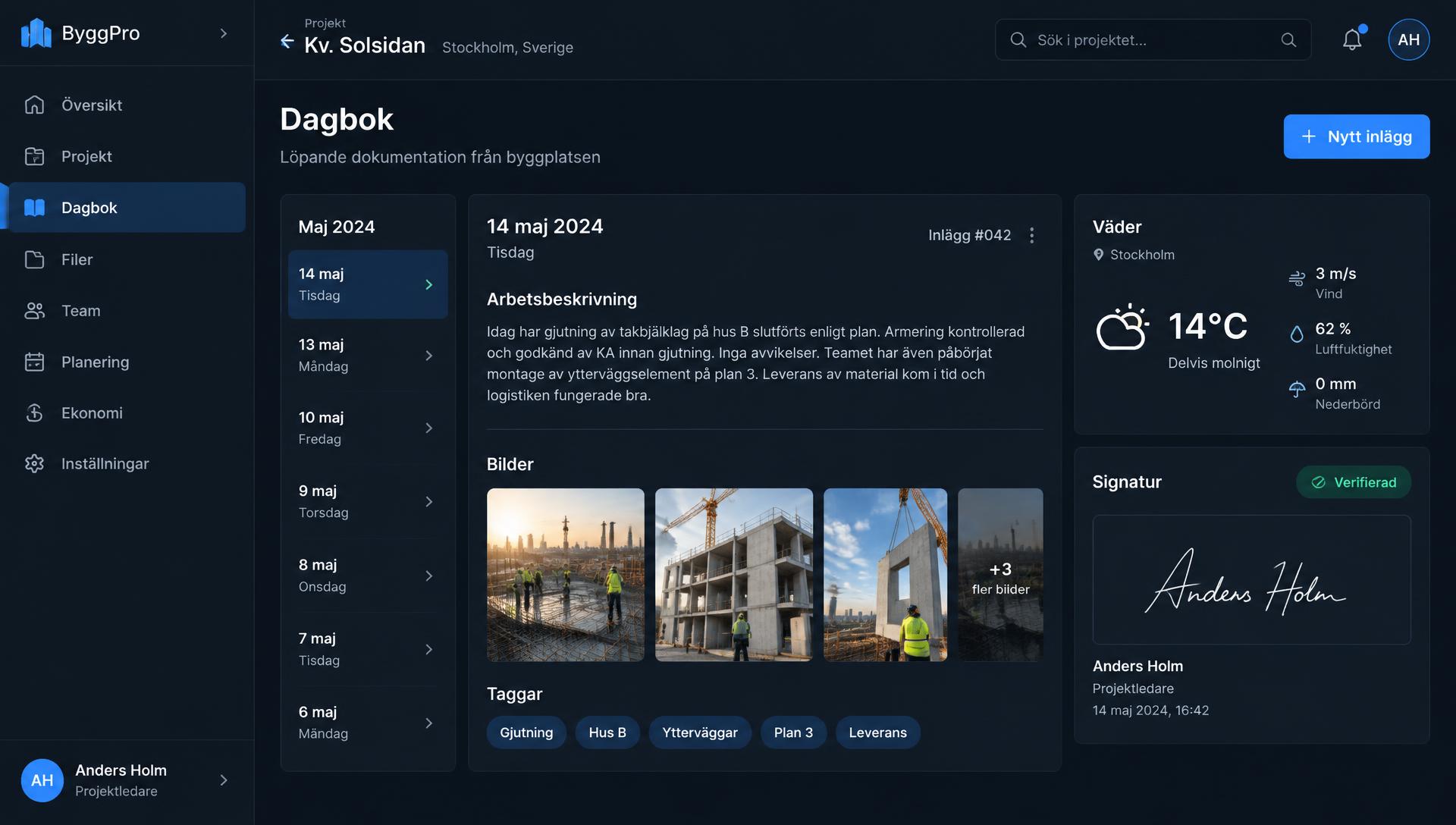Click the back arrow beside Kv. Solsidan
This screenshot has width=1456, height=825.
287,41
